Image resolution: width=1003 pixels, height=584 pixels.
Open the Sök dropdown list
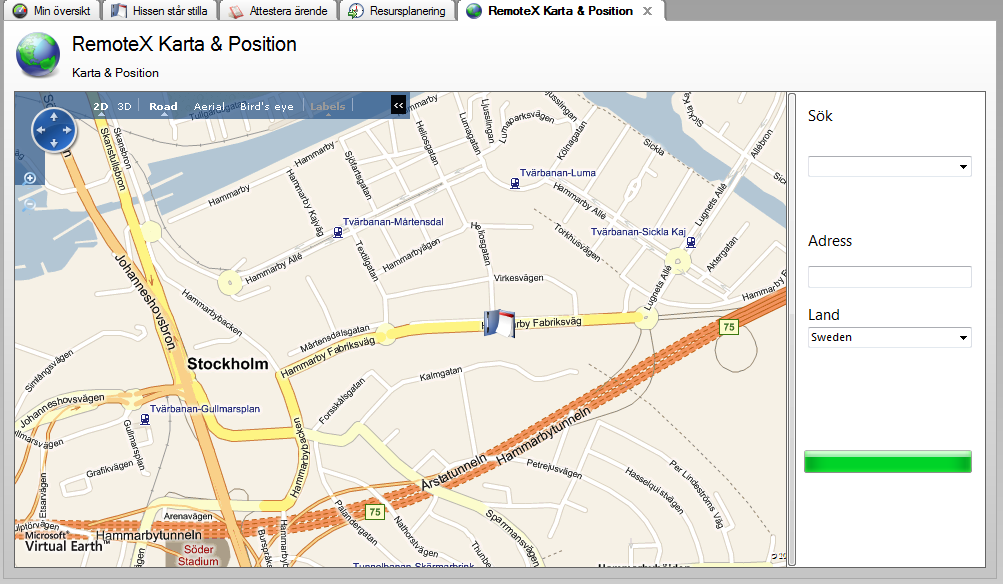pyautogui.click(x=963, y=167)
